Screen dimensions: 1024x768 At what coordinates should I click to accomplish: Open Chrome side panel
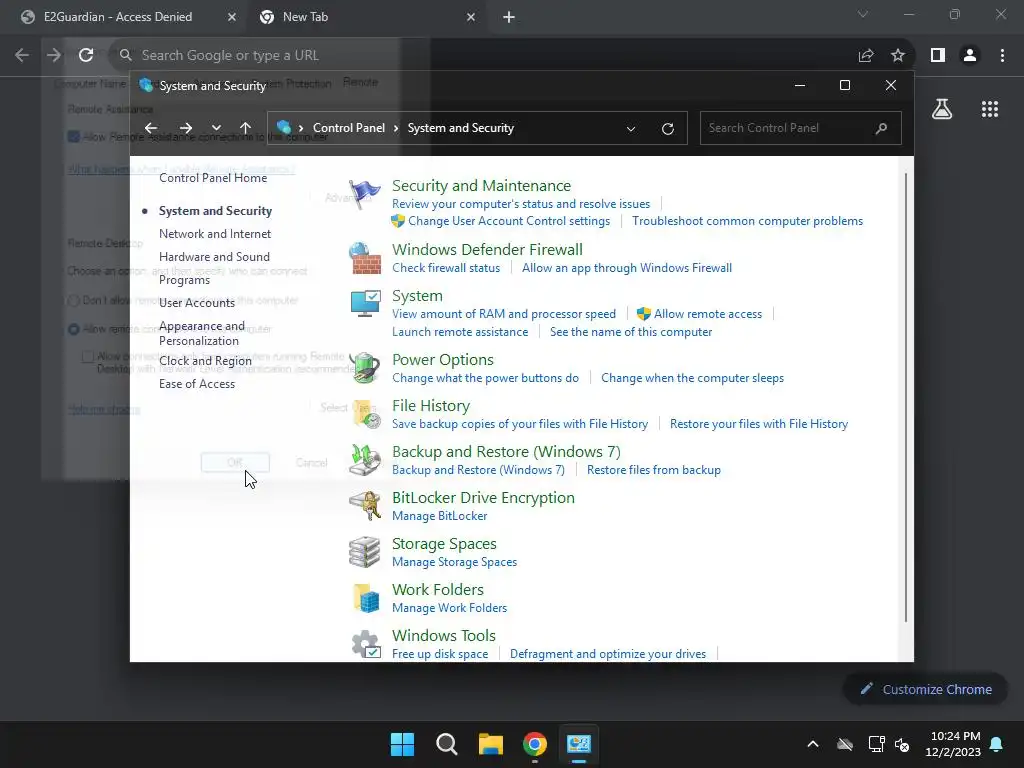[938, 56]
